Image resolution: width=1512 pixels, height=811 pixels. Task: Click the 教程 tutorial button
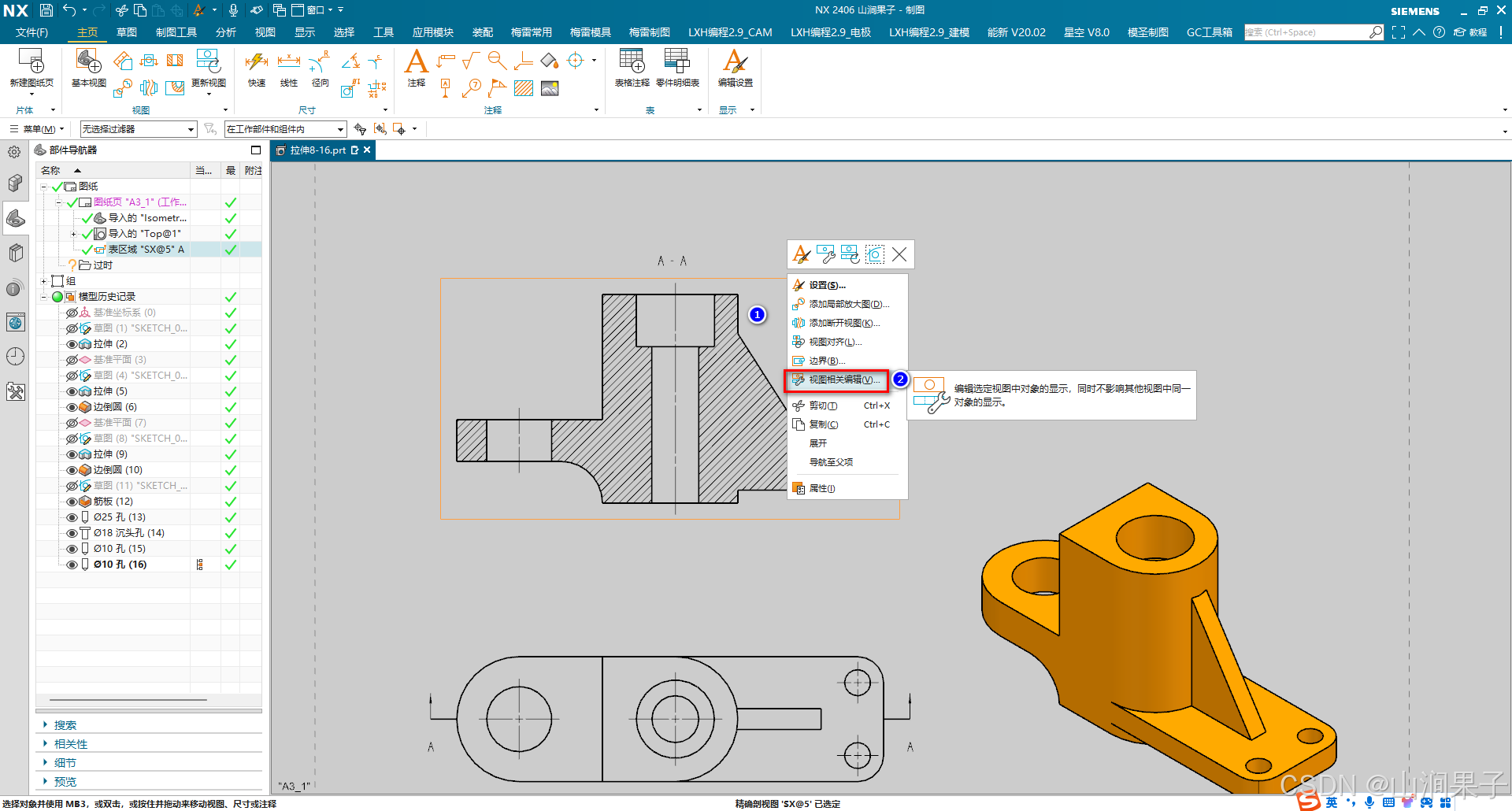pos(1470,32)
